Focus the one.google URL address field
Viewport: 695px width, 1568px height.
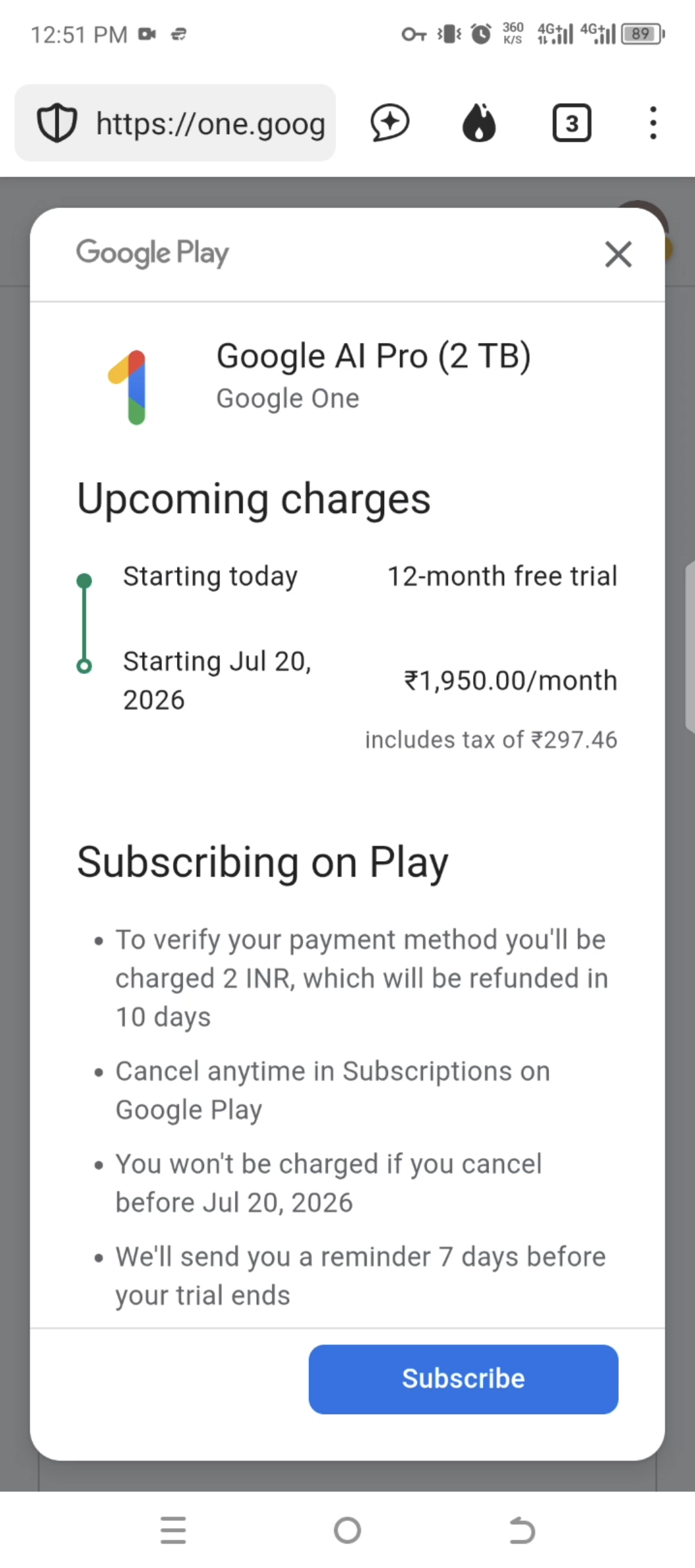coord(210,124)
